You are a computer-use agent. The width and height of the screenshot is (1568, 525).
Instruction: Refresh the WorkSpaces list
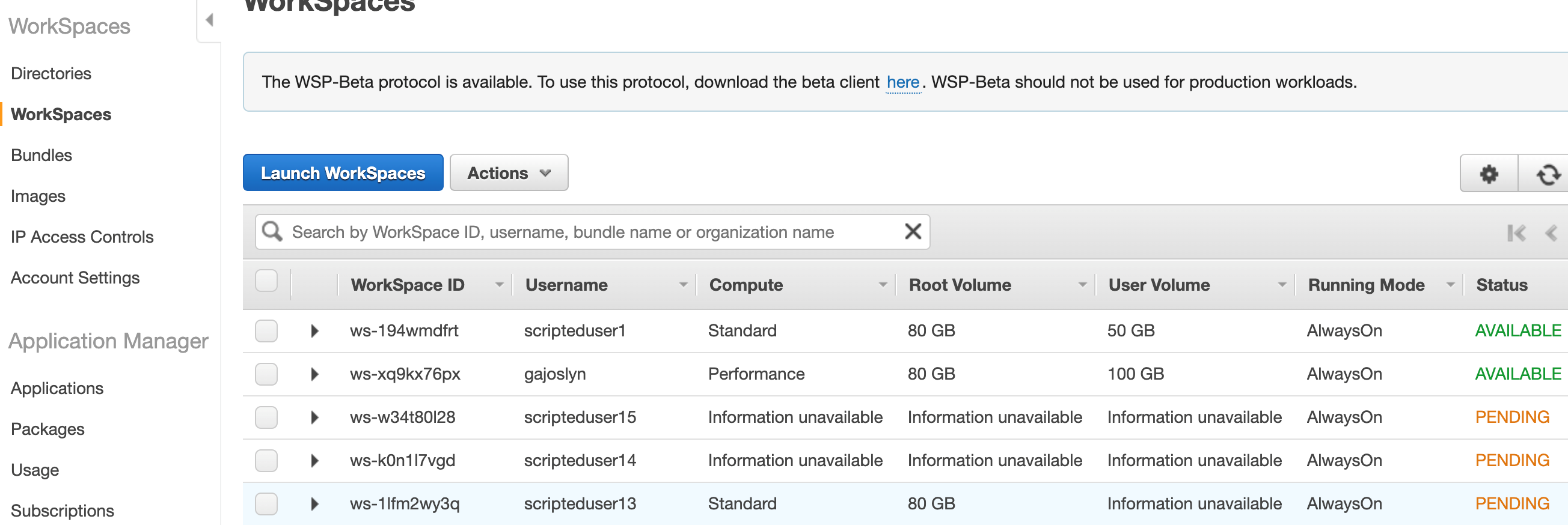coord(1547,174)
